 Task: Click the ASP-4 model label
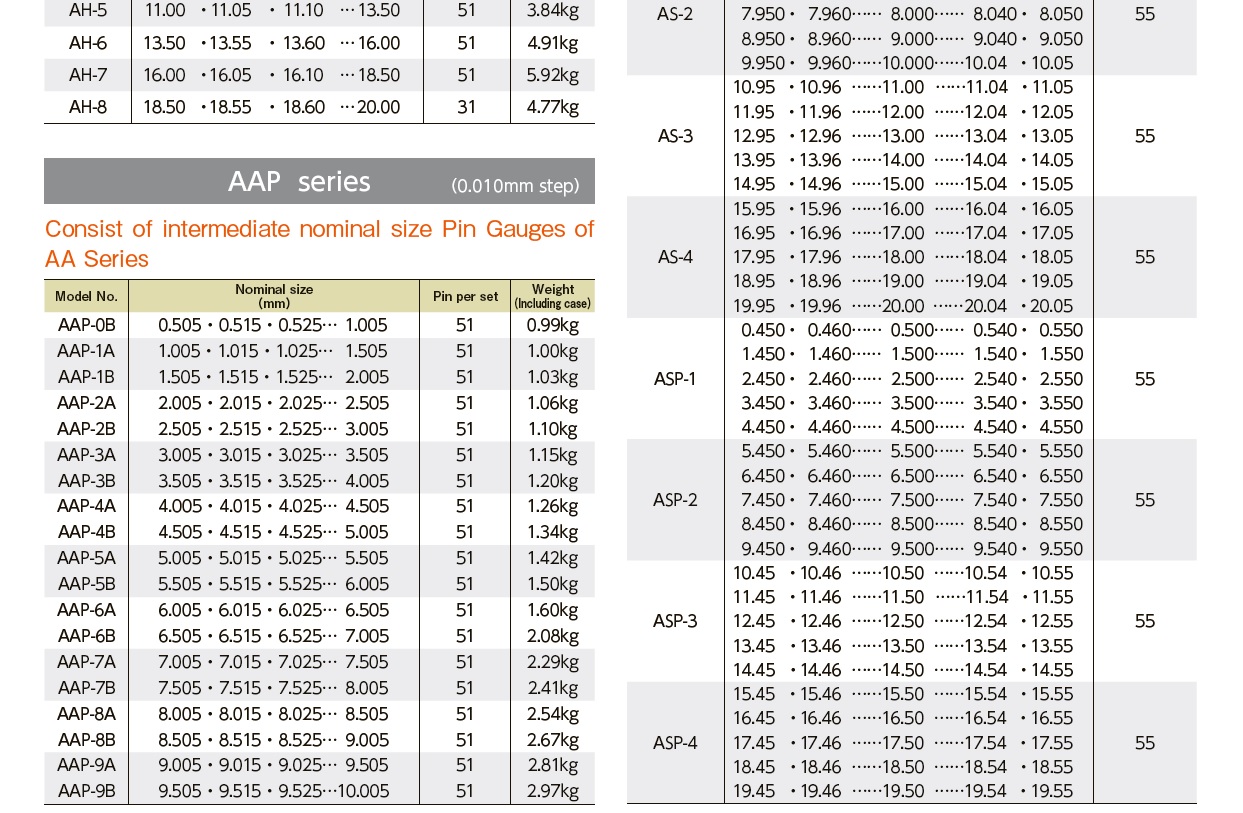pyautogui.click(x=675, y=743)
